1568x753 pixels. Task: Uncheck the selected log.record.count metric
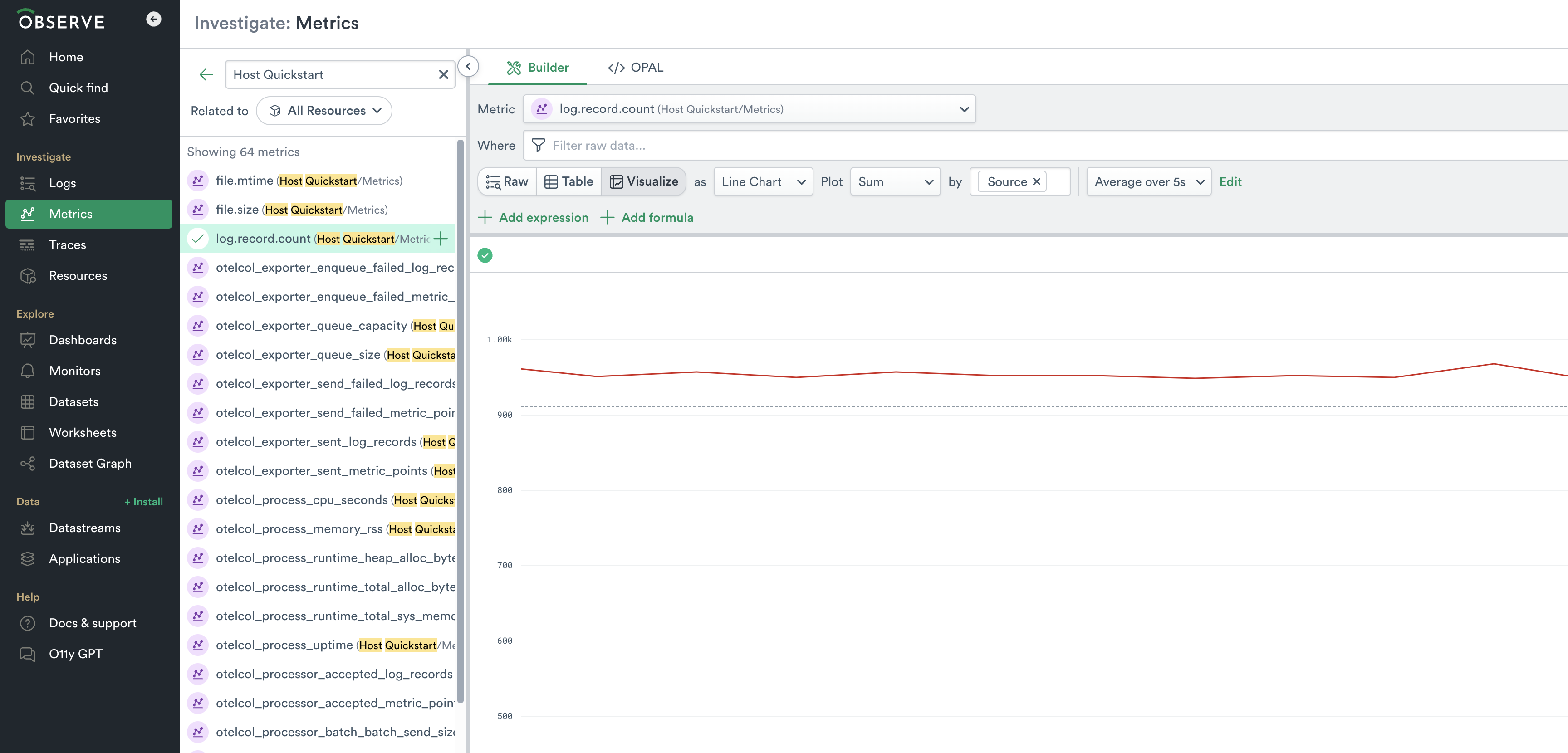point(198,239)
